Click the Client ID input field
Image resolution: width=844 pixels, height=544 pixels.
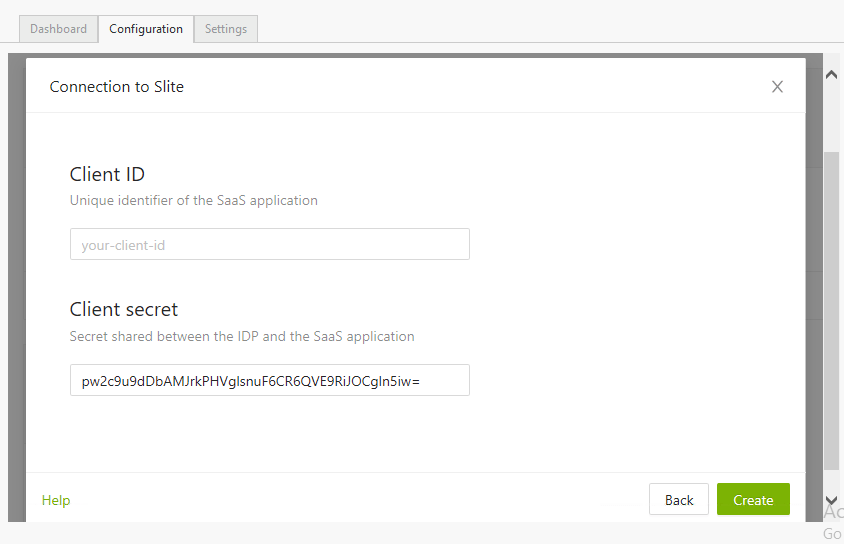pyautogui.click(x=270, y=244)
